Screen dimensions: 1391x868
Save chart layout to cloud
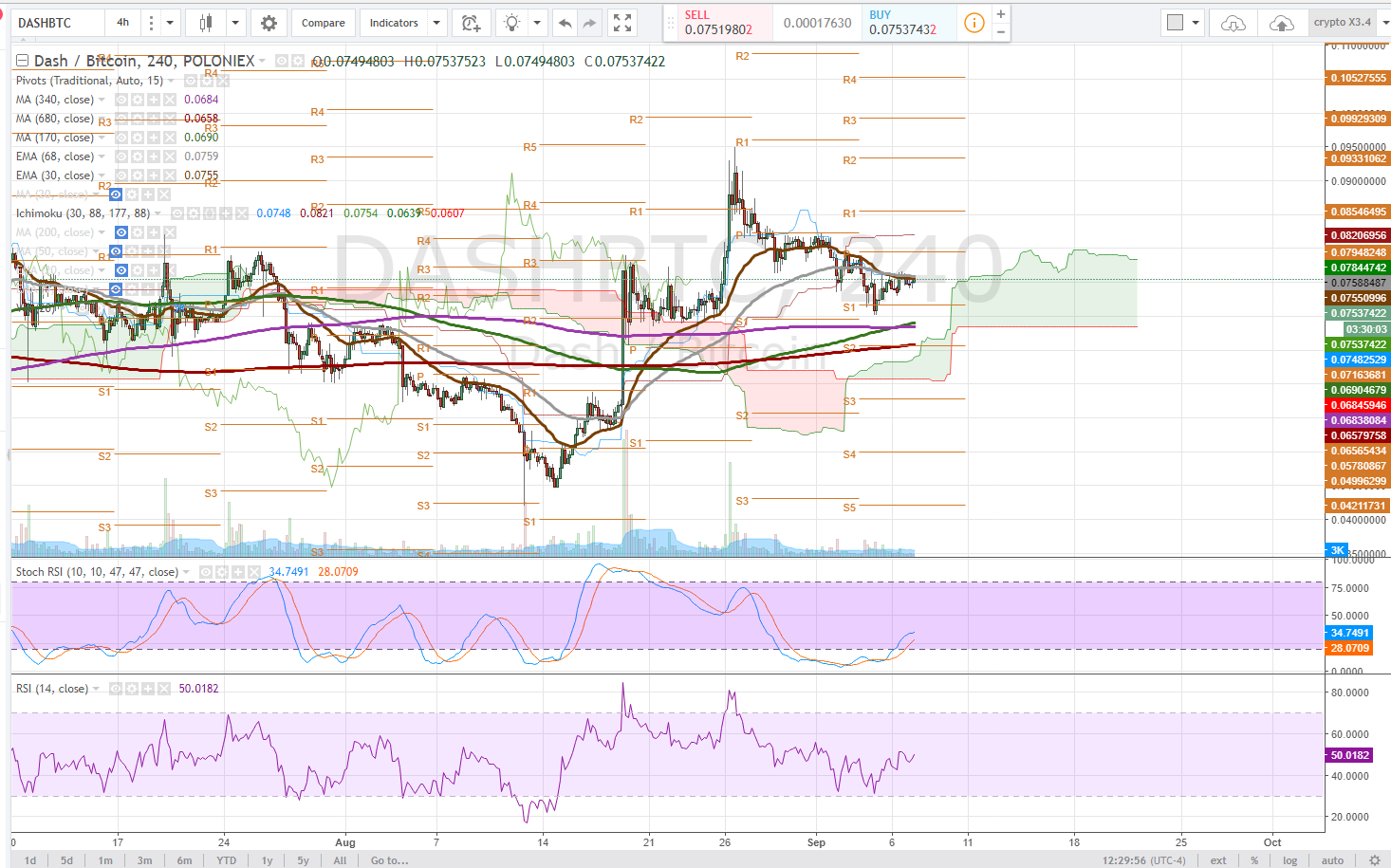[x=1281, y=23]
